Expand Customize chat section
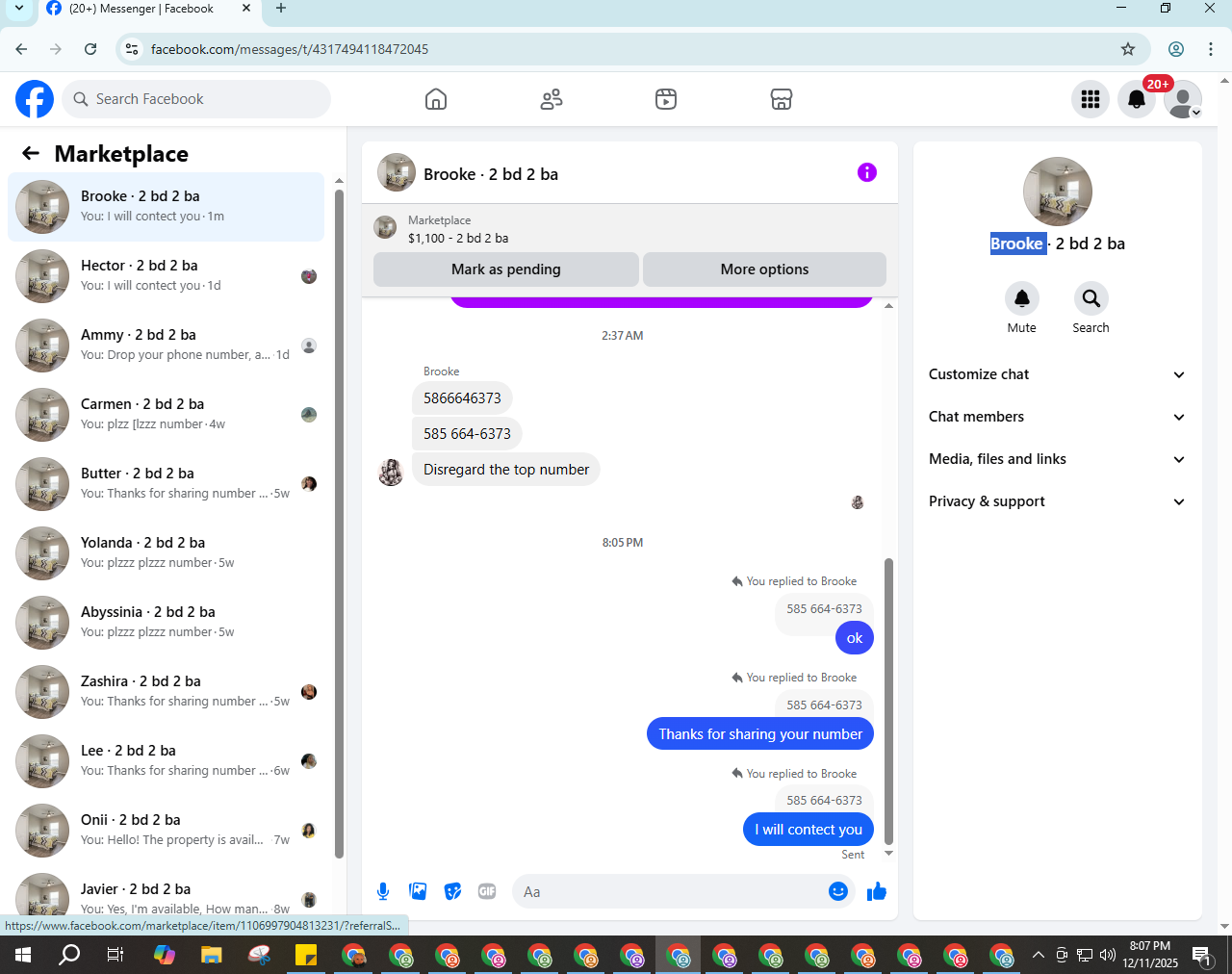The image size is (1232, 974). point(1057,374)
